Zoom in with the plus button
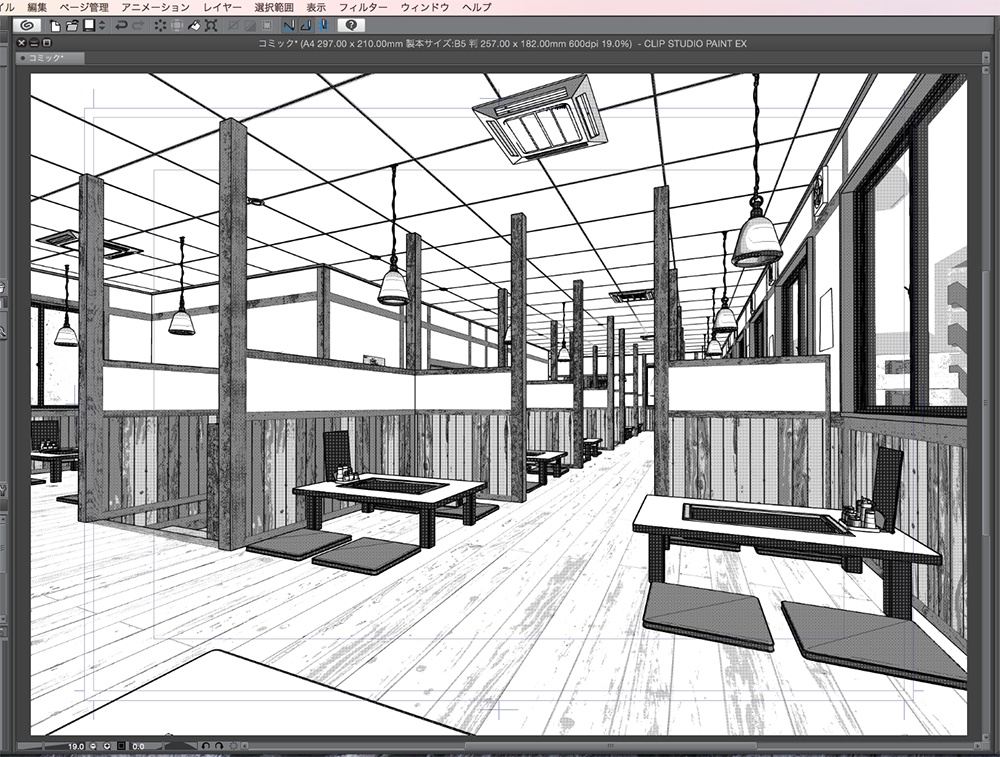Viewport: 1000px width, 757px height. 107,746
